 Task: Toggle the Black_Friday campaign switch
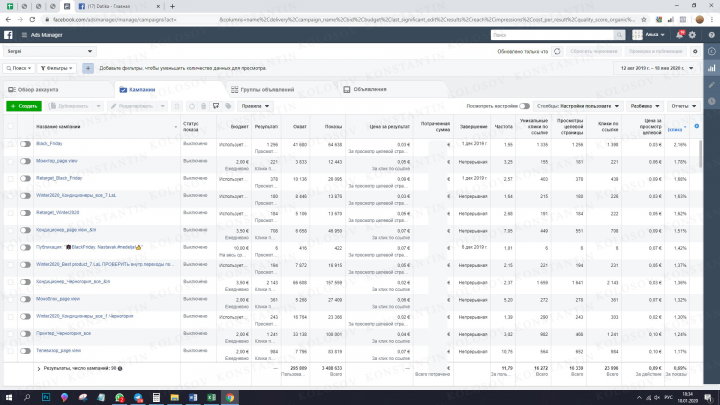(25, 144)
